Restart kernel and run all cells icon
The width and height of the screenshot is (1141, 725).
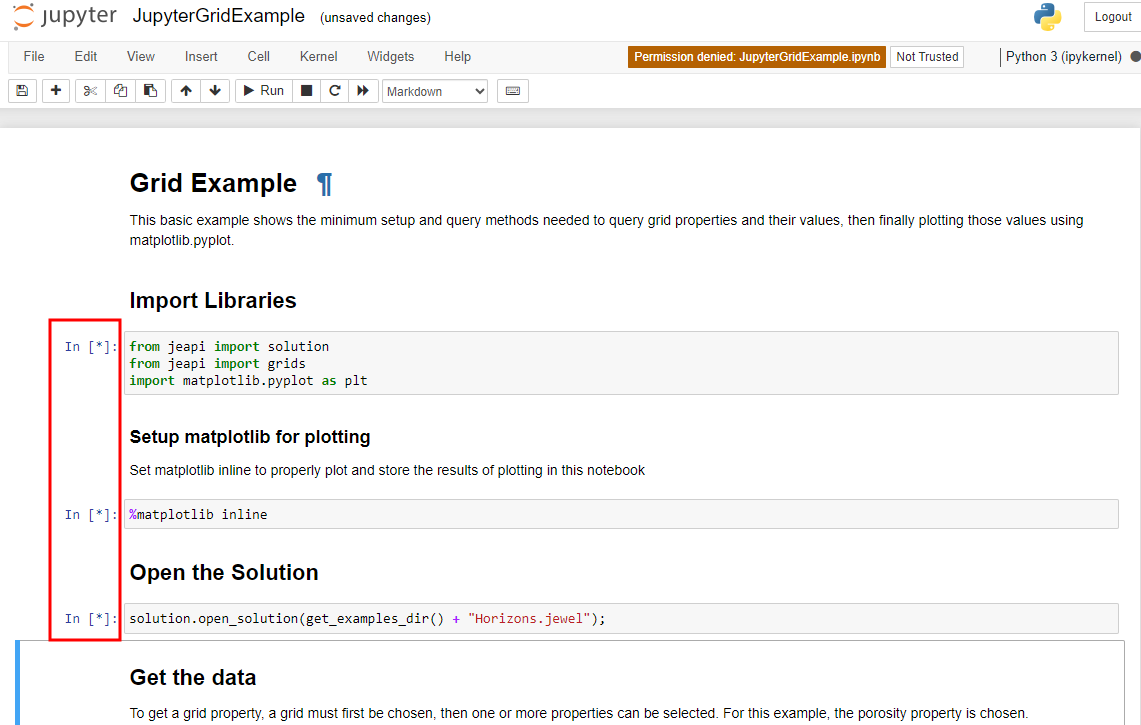click(363, 91)
